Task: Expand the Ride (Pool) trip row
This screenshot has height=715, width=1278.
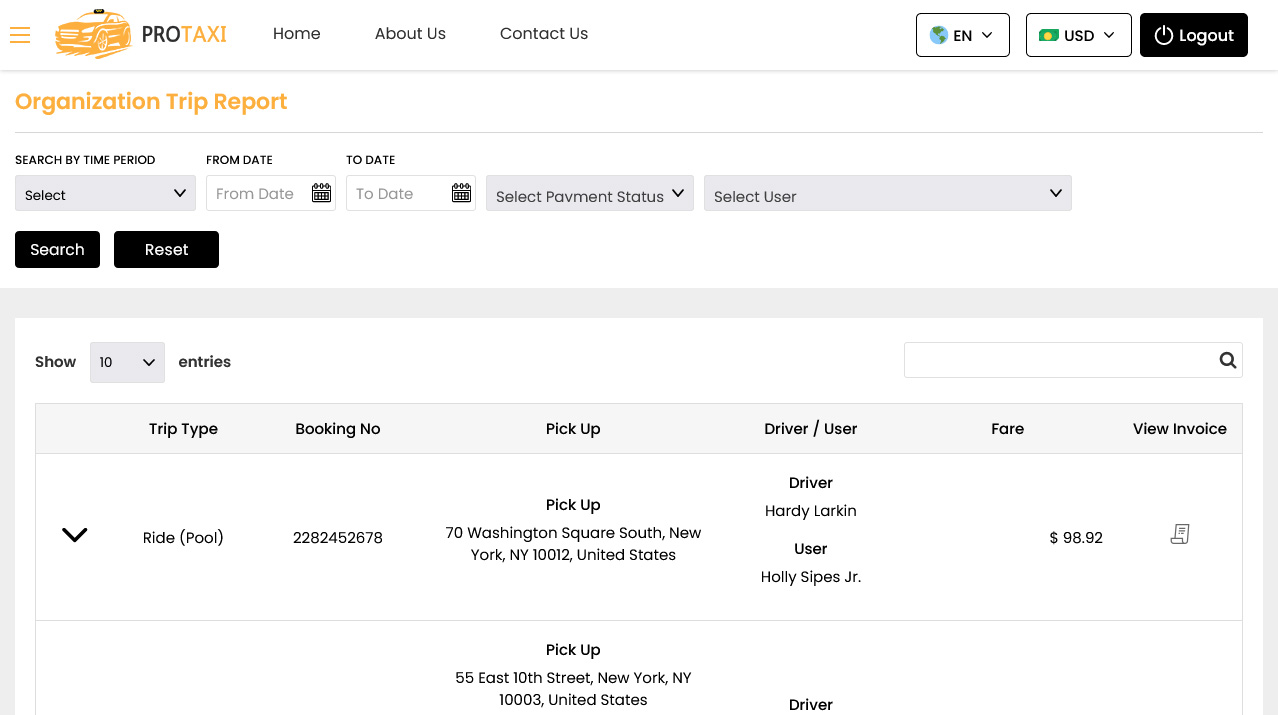Action: click(75, 535)
